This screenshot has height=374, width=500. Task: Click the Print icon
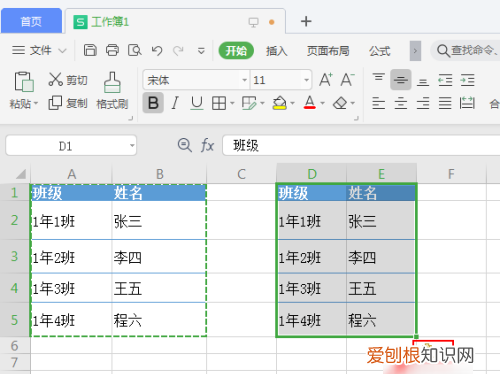(x=112, y=50)
